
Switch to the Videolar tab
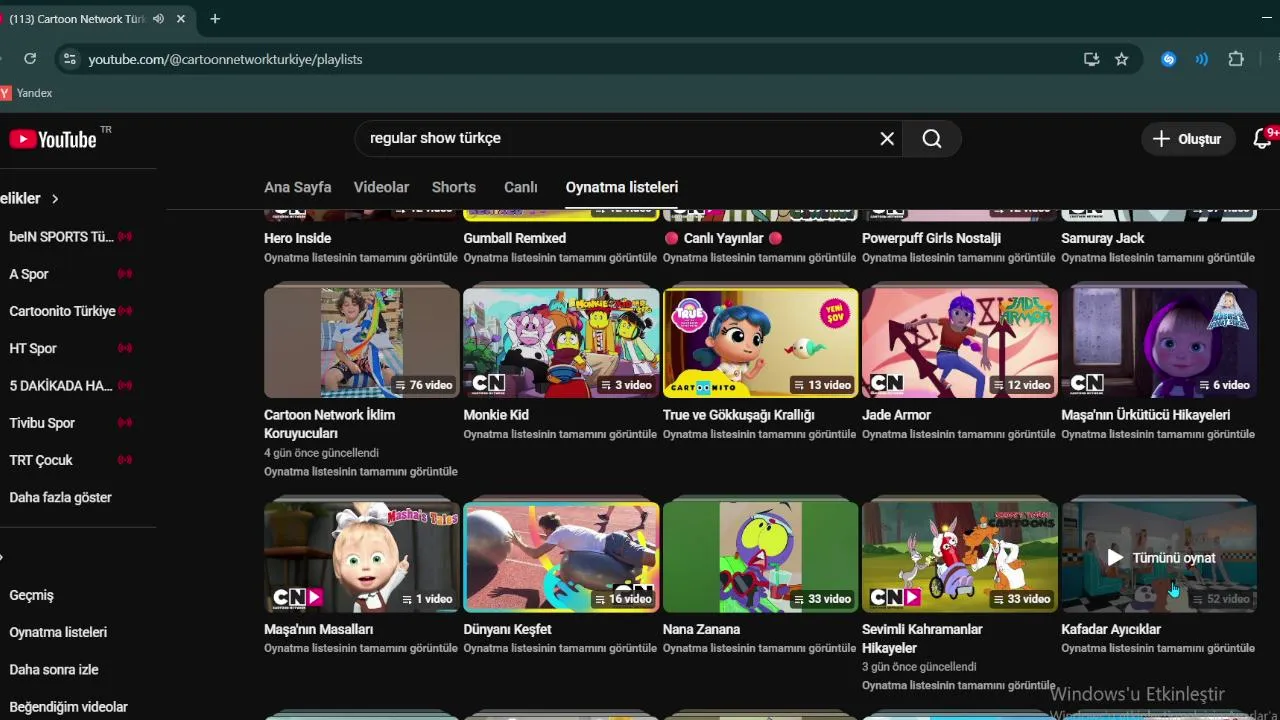click(381, 187)
